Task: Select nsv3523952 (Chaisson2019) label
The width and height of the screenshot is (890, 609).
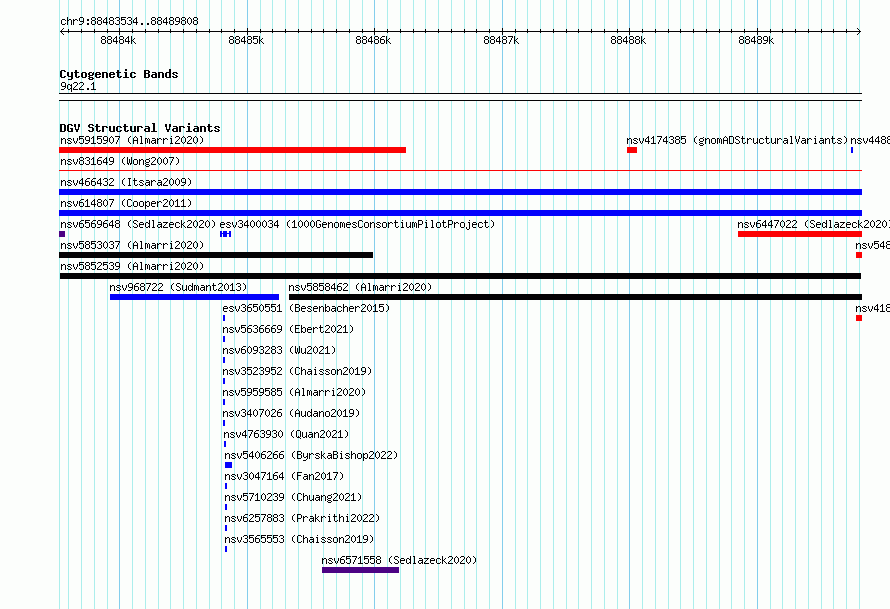Action: click(x=297, y=371)
